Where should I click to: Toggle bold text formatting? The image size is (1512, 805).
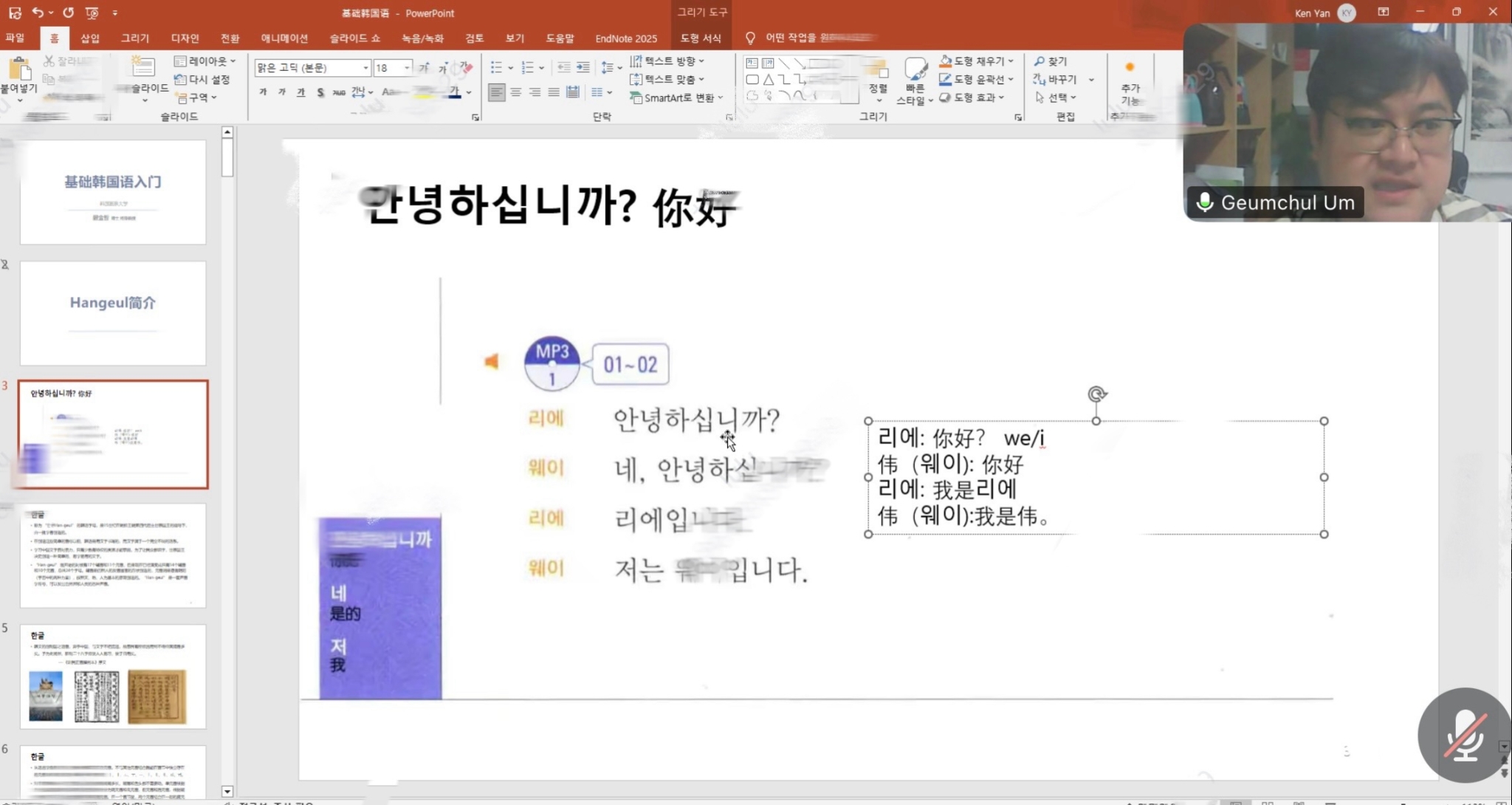pyautogui.click(x=263, y=92)
